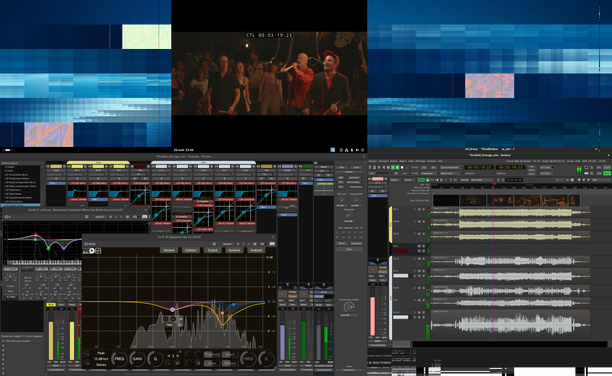Go to previous band with the left arrow
The image size is (612, 376).
tap(169, 356)
